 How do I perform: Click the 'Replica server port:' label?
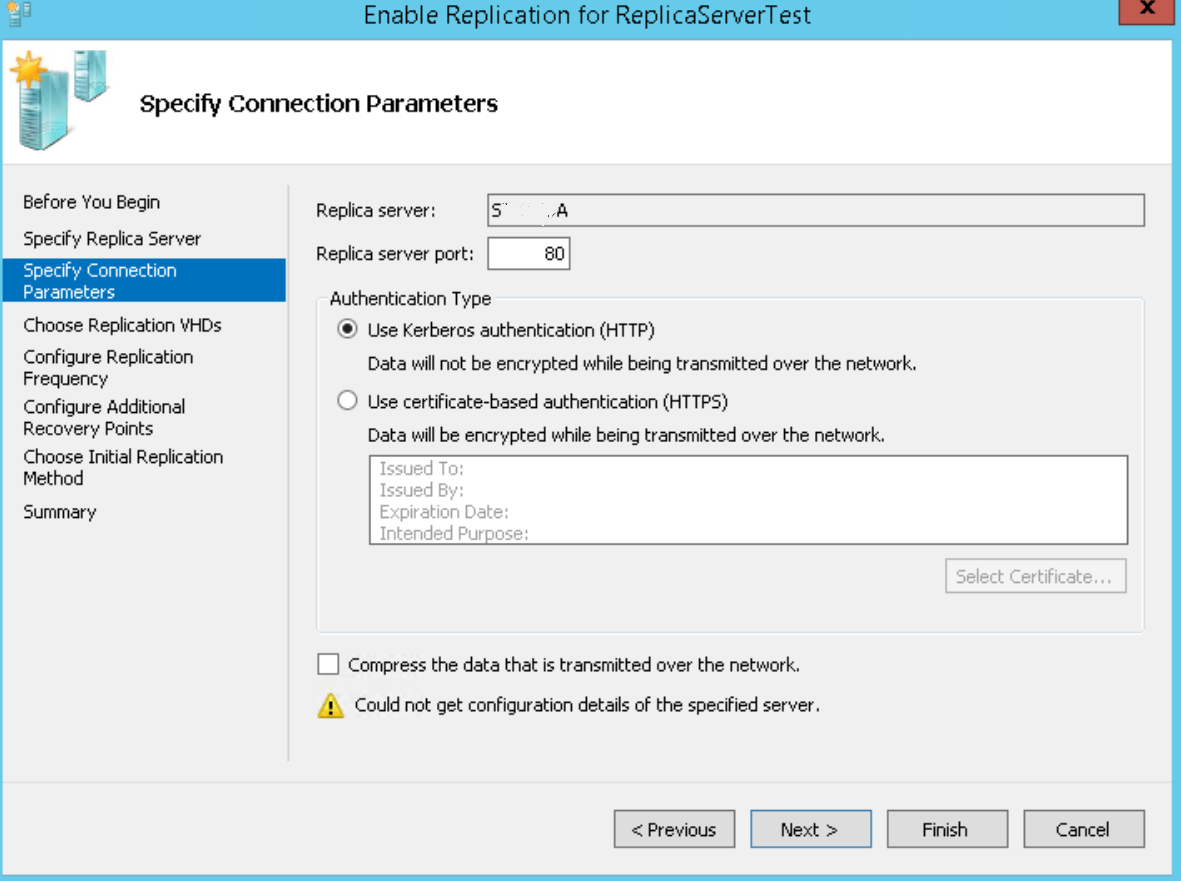point(395,254)
